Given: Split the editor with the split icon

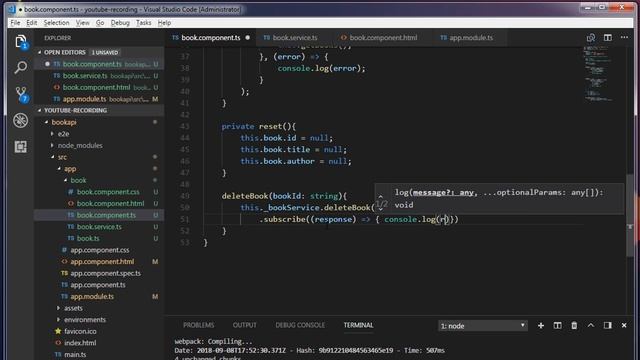Looking at the screenshot, I should (608, 38).
